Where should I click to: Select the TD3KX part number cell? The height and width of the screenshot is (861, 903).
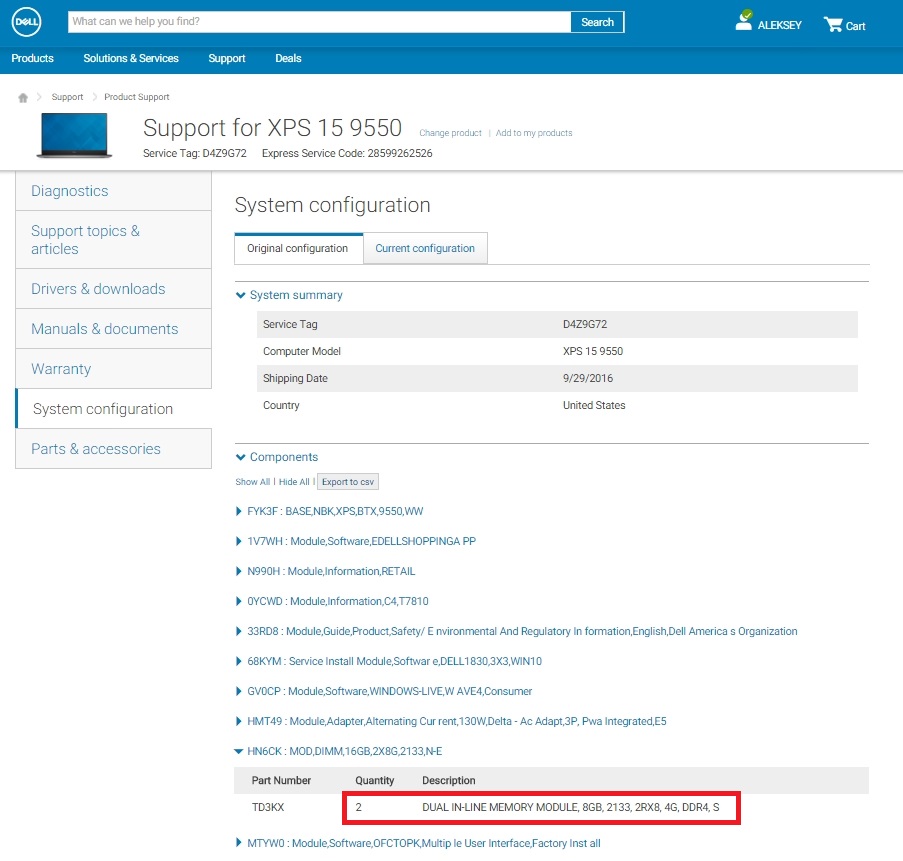point(268,807)
